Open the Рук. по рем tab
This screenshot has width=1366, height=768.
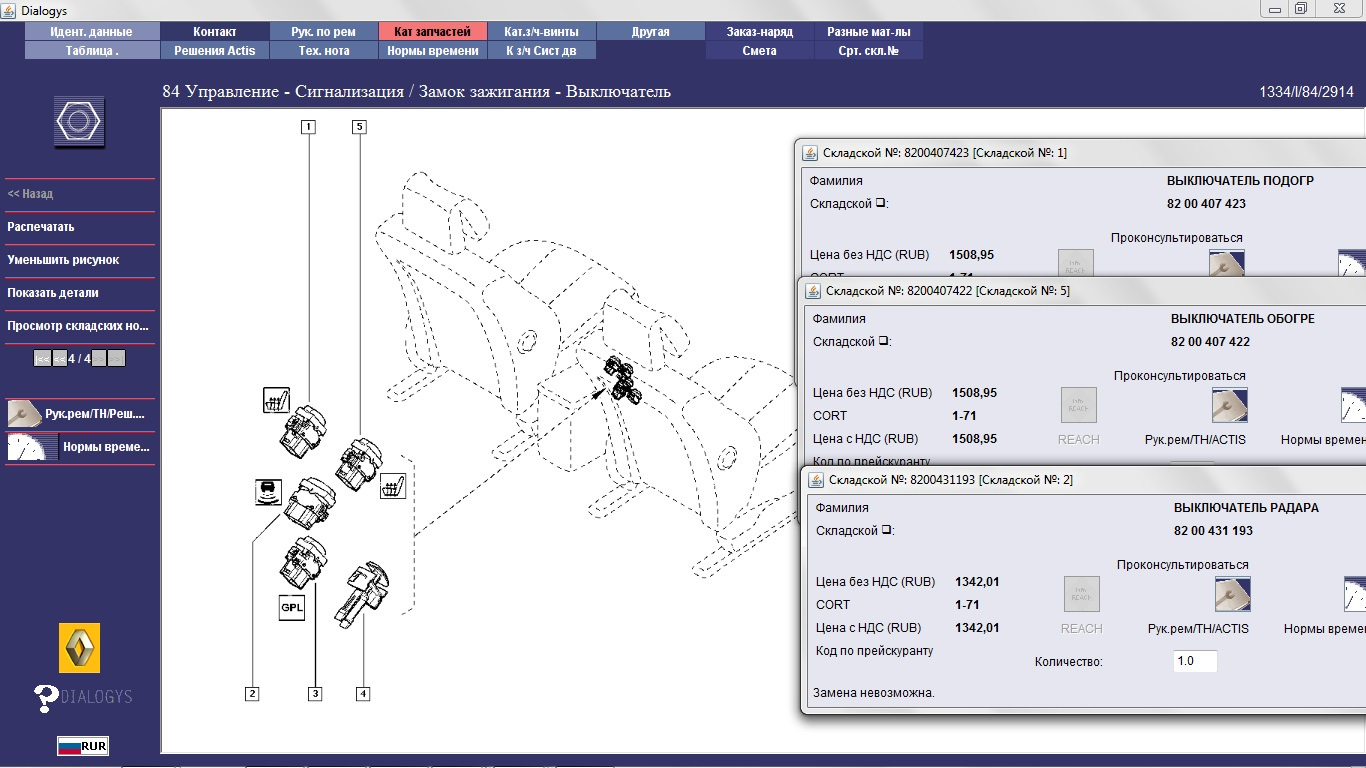(x=324, y=32)
